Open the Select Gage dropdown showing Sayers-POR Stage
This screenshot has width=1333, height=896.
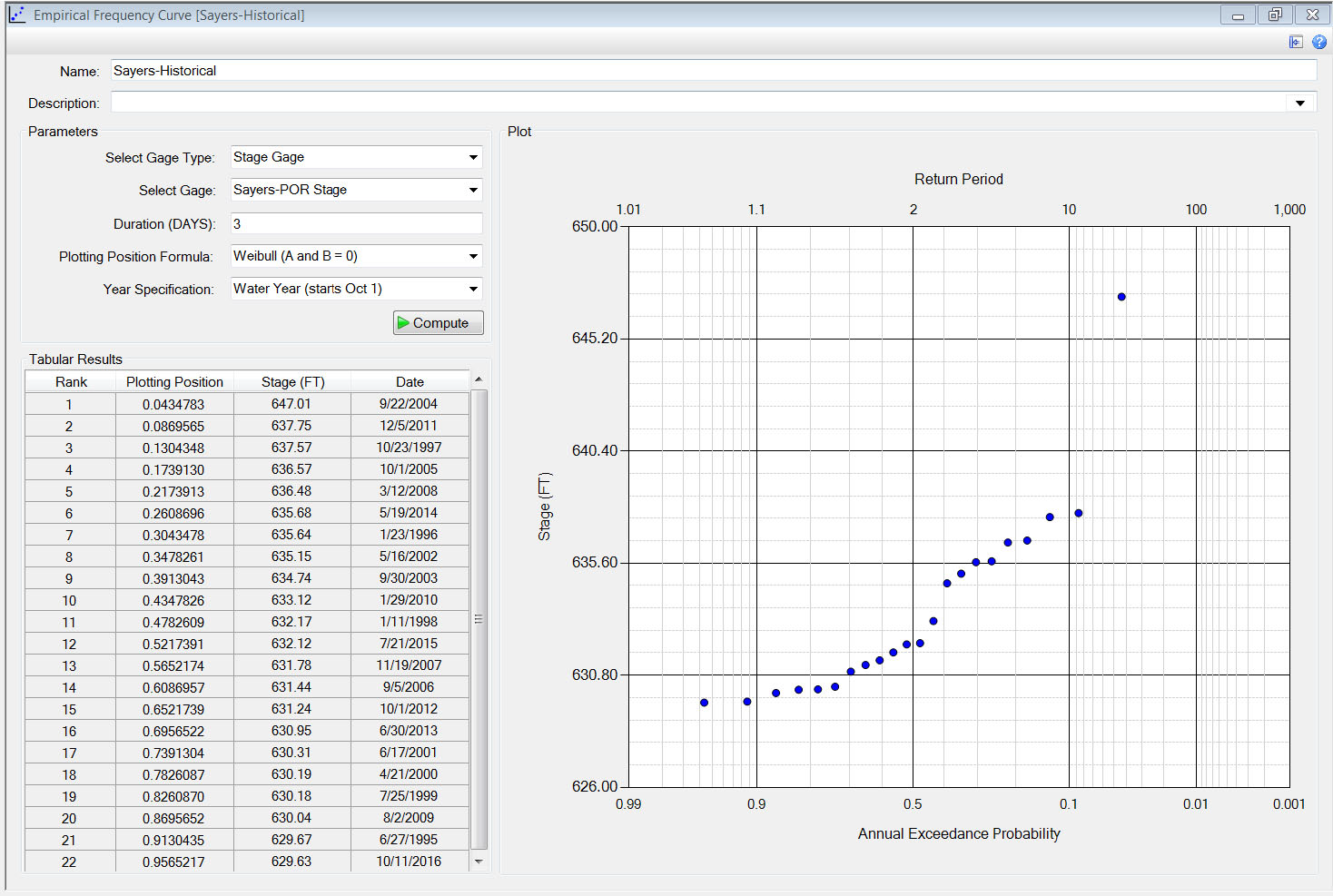pyautogui.click(x=473, y=190)
